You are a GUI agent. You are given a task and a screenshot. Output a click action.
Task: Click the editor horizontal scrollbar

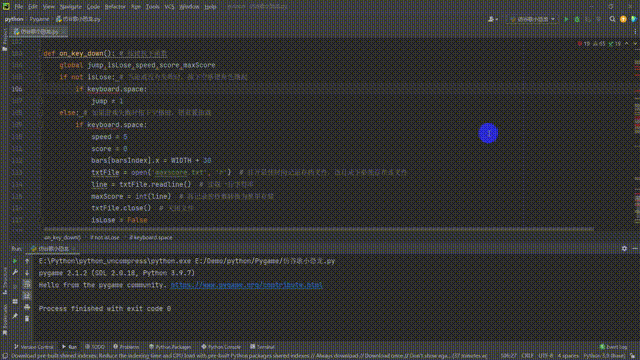(x=318, y=229)
